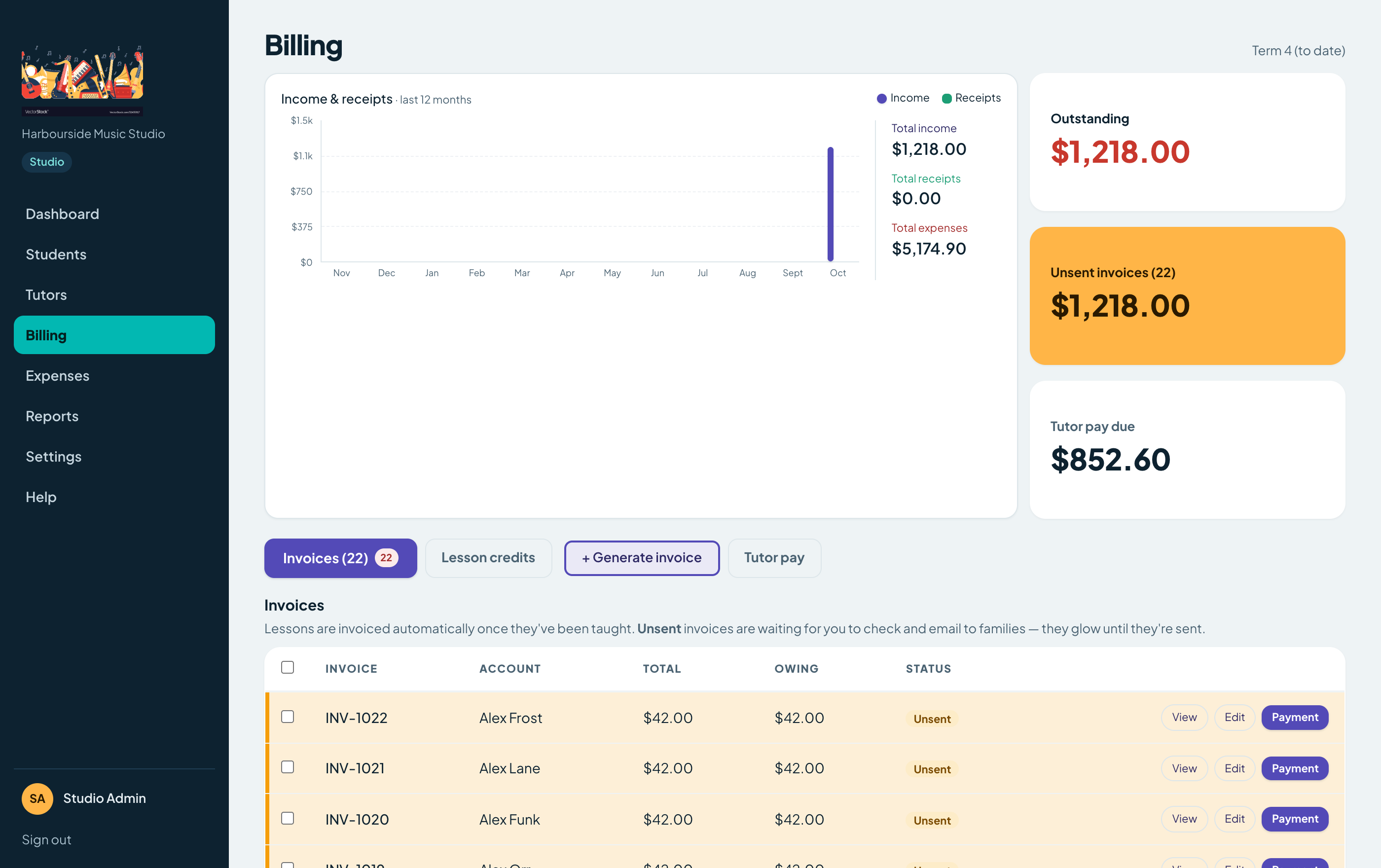Image resolution: width=1381 pixels, height=868 pixels.
Task: Open the Help page
Action: [x=114, y=497]
